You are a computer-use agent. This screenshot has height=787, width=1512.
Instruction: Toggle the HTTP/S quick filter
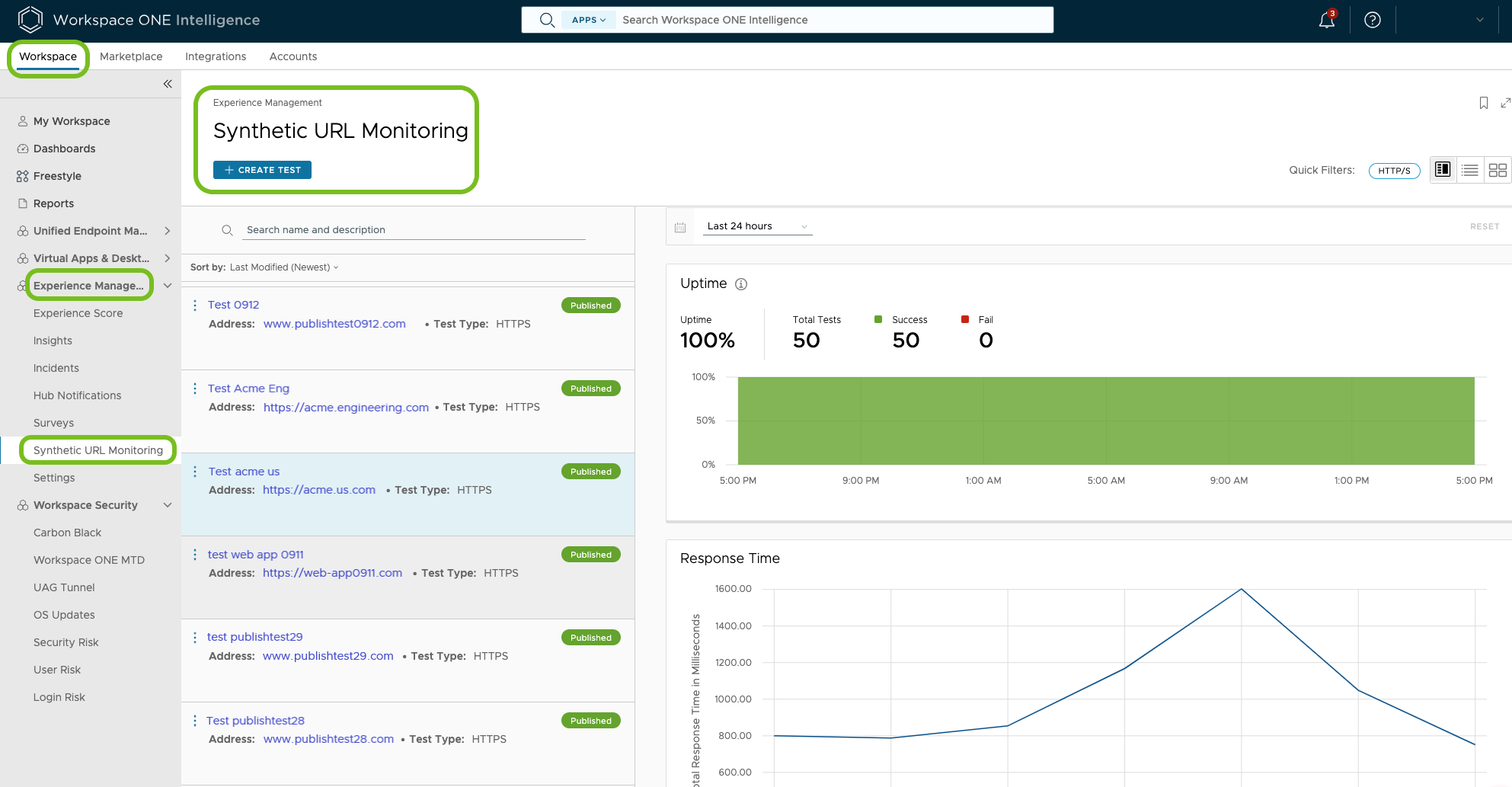click(x=1394, y=171)
